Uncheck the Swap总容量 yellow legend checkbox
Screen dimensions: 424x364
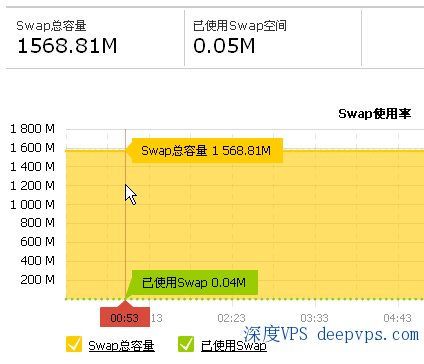click(x=74, y=344)
